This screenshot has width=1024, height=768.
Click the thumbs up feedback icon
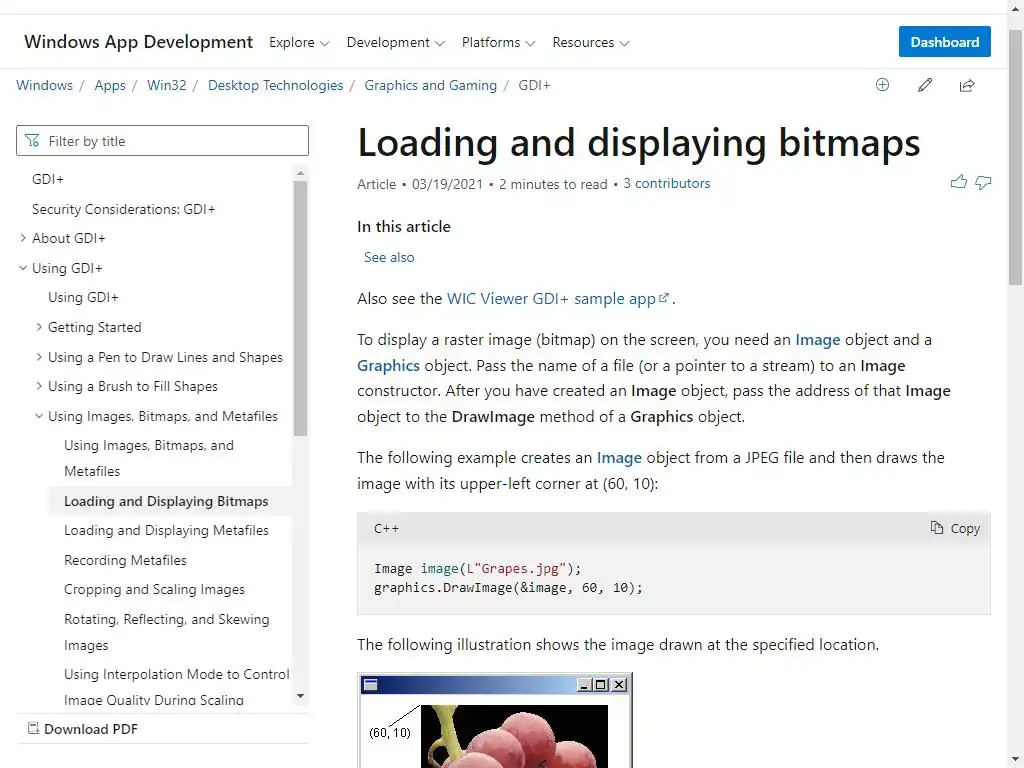point(959,182)
